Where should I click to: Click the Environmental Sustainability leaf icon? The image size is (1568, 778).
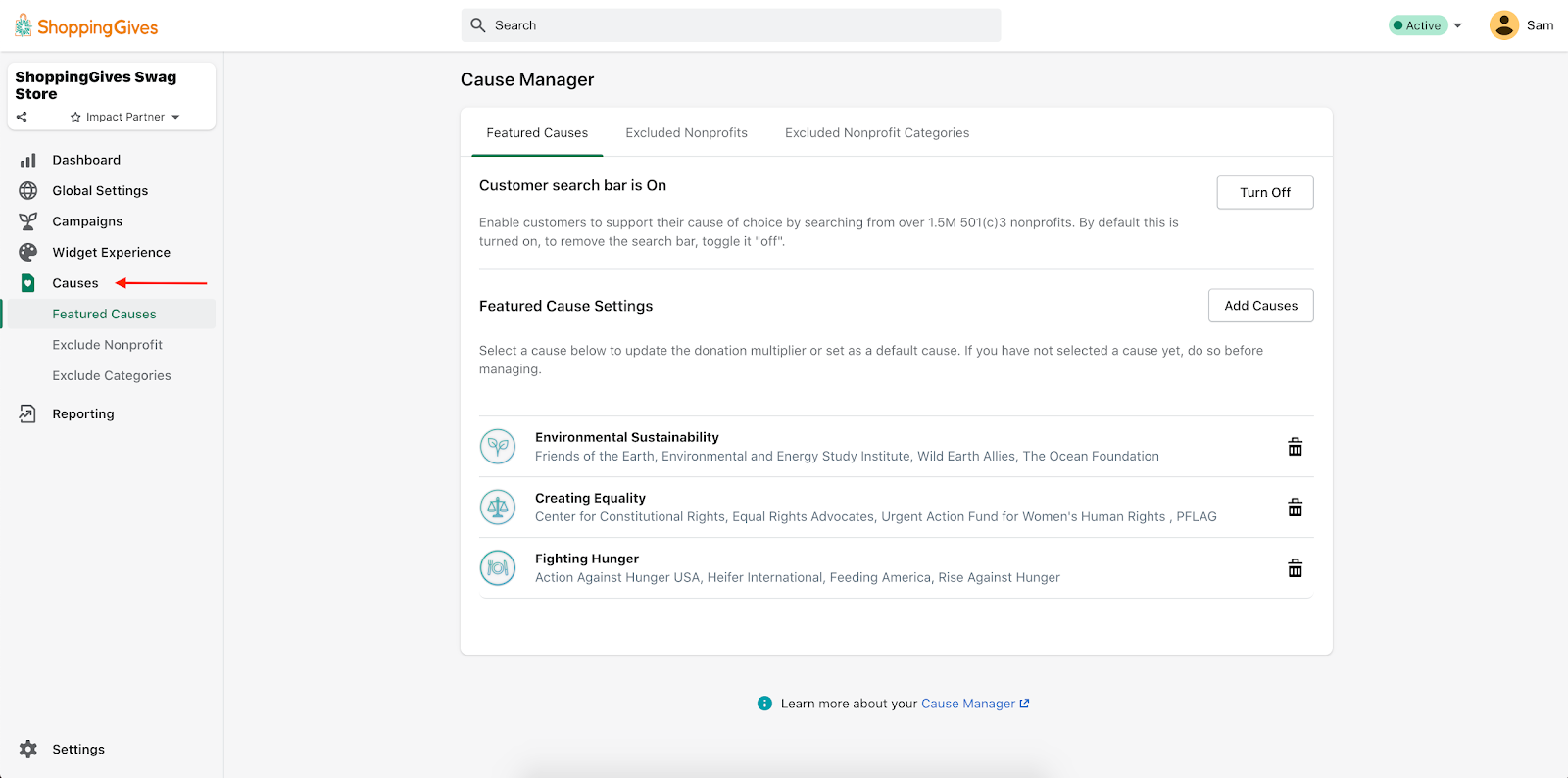pos(498,447)
